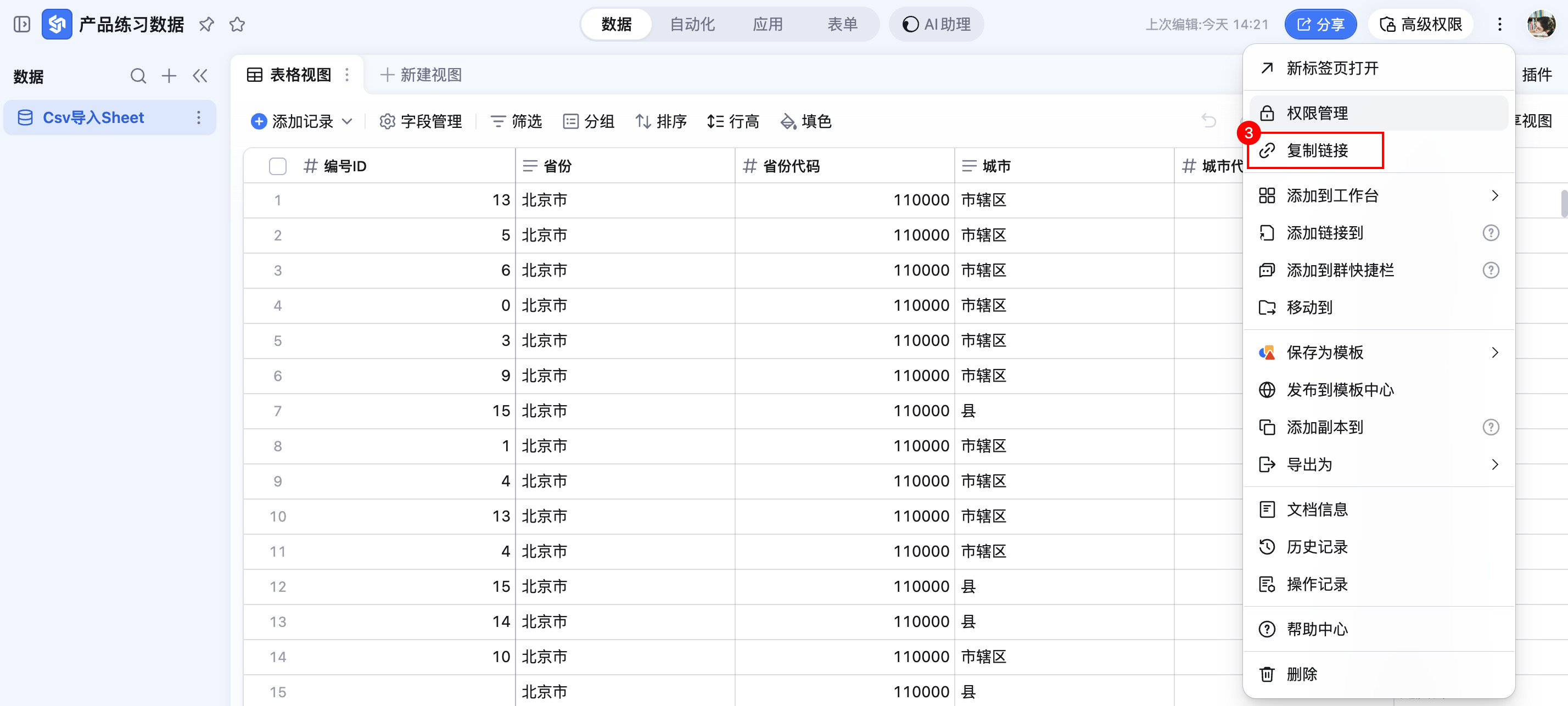Click the plus icon to add data table
Viewport: 1568px width, 706px height.
pos(169,76)
